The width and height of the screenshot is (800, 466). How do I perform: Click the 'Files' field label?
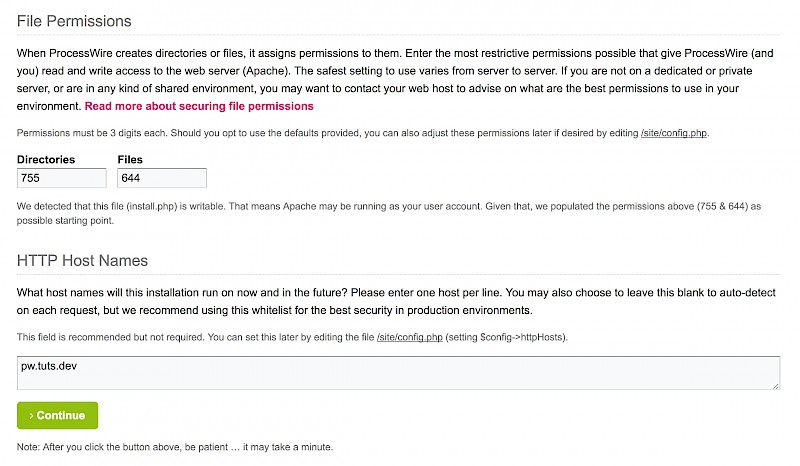[x=130, y=160]
